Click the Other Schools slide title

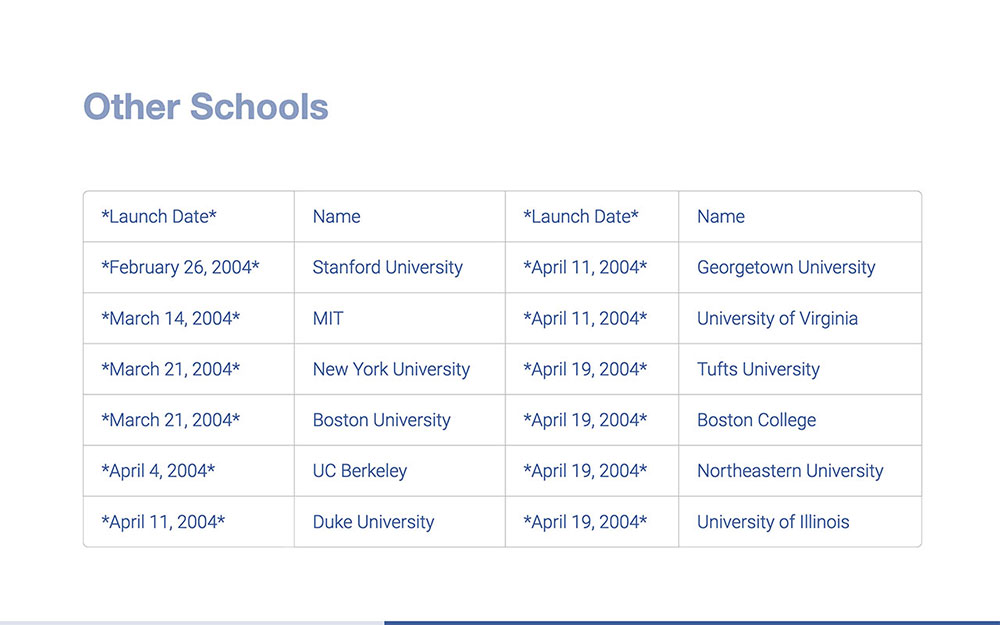pyautogui.click(x=205, y=107)
